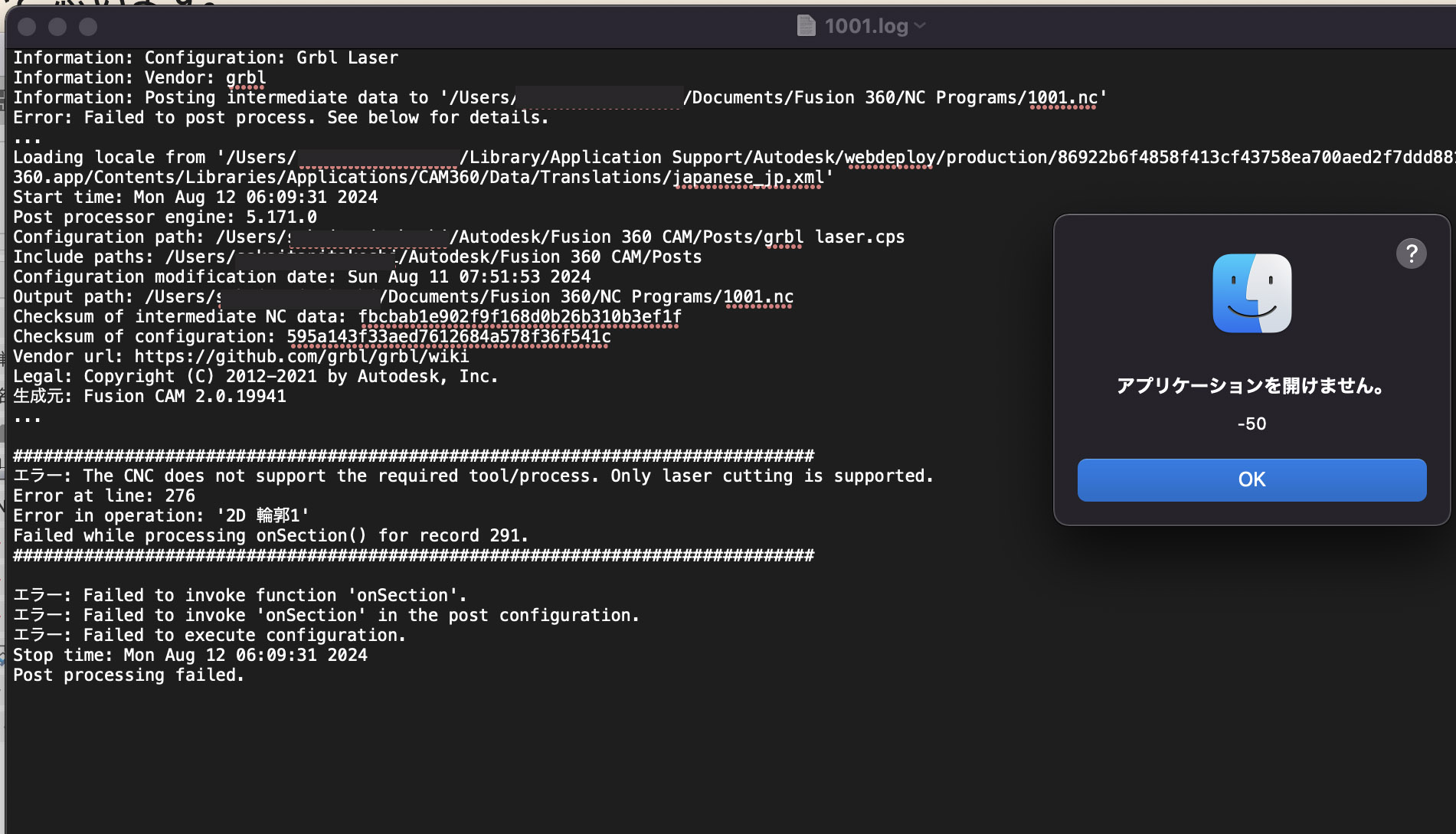Click "Failed to invoke function 'onSection'." line
Viewport: 1456px width, 834px height.
point(240,595)
